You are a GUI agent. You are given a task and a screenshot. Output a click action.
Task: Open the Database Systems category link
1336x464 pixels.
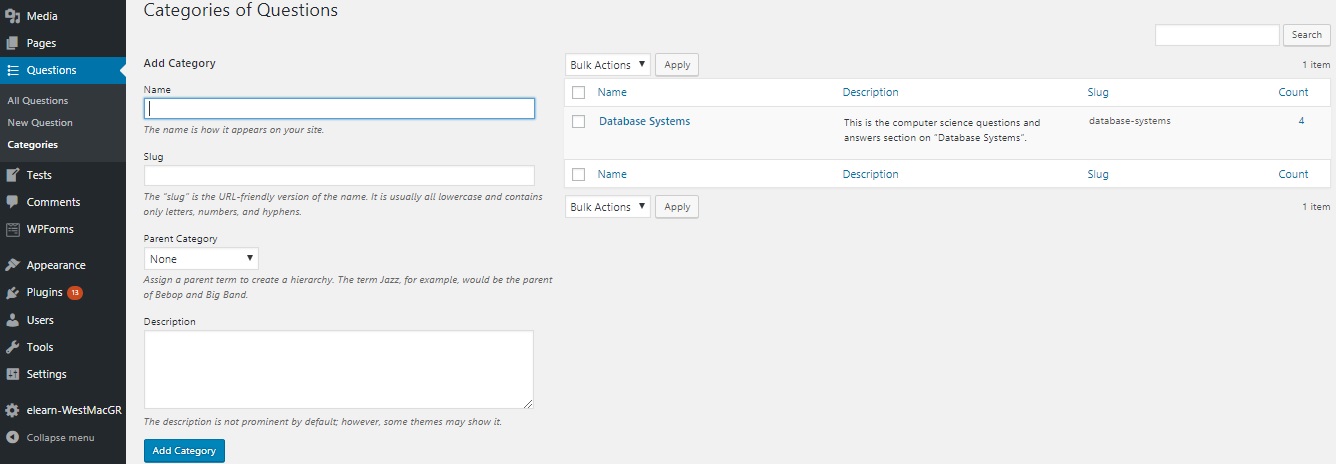644,122
